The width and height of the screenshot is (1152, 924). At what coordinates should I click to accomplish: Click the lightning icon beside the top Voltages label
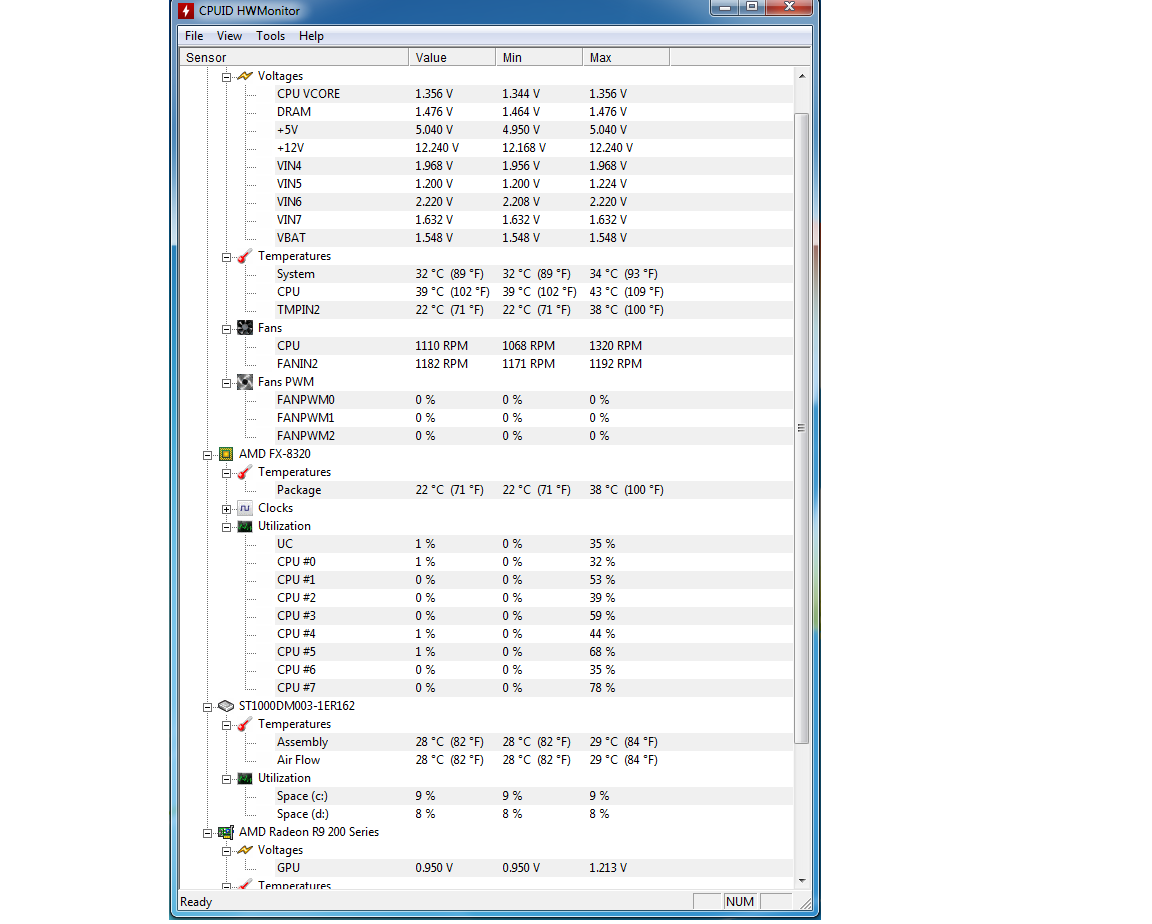point(245,76)
